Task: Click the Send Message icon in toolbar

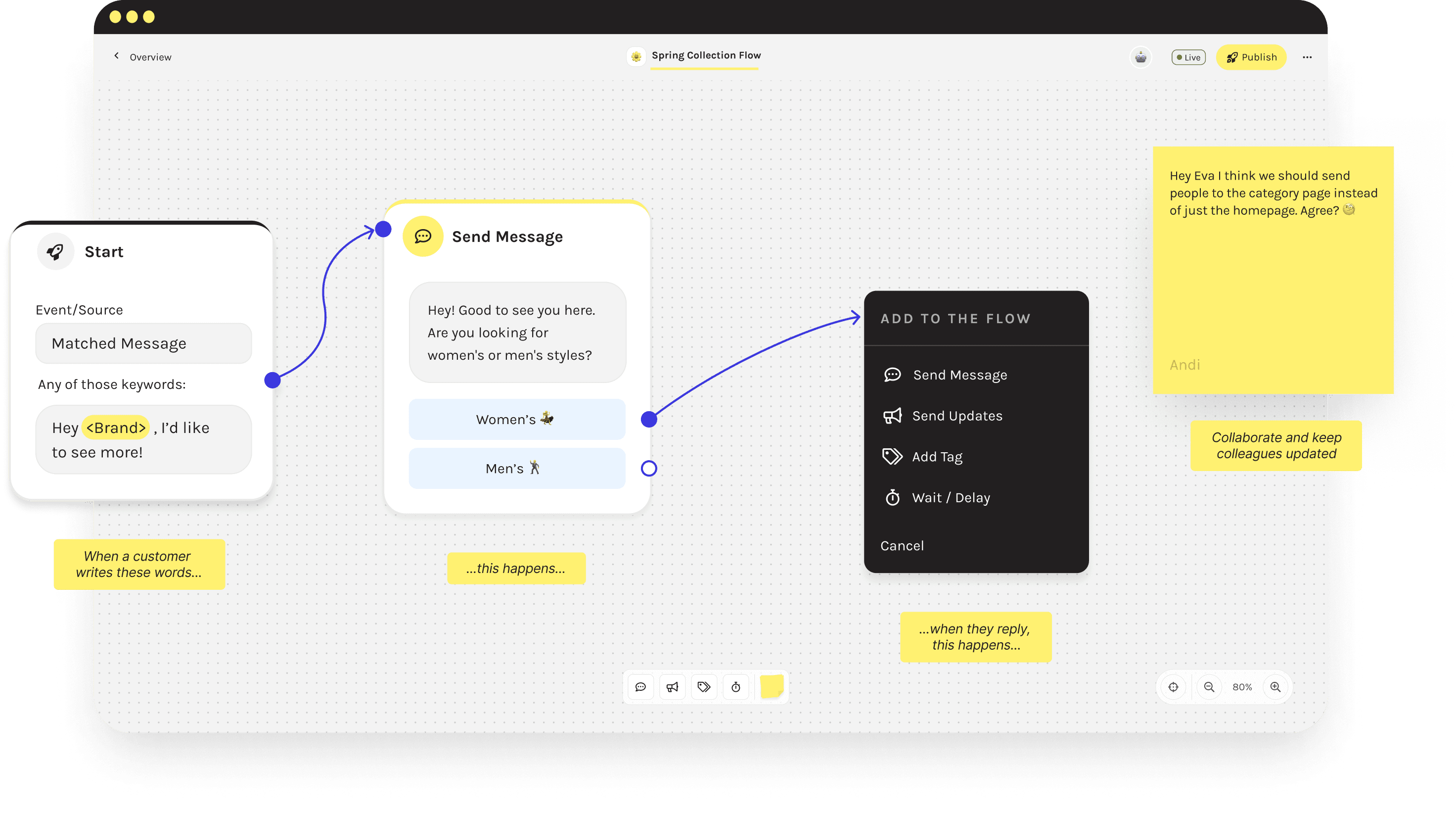Action: (641, 687)
